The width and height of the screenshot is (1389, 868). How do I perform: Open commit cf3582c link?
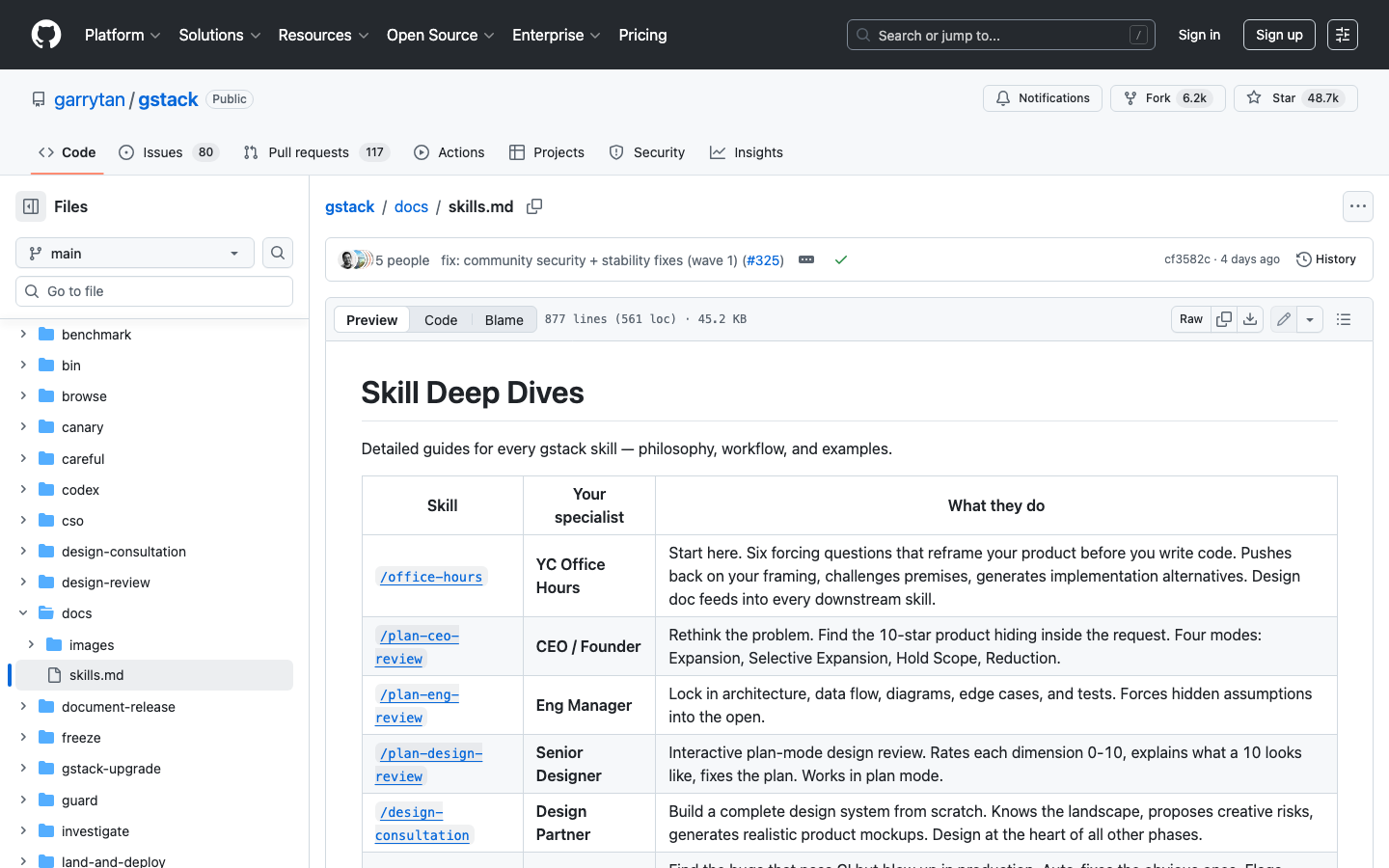click(1186, 259)
